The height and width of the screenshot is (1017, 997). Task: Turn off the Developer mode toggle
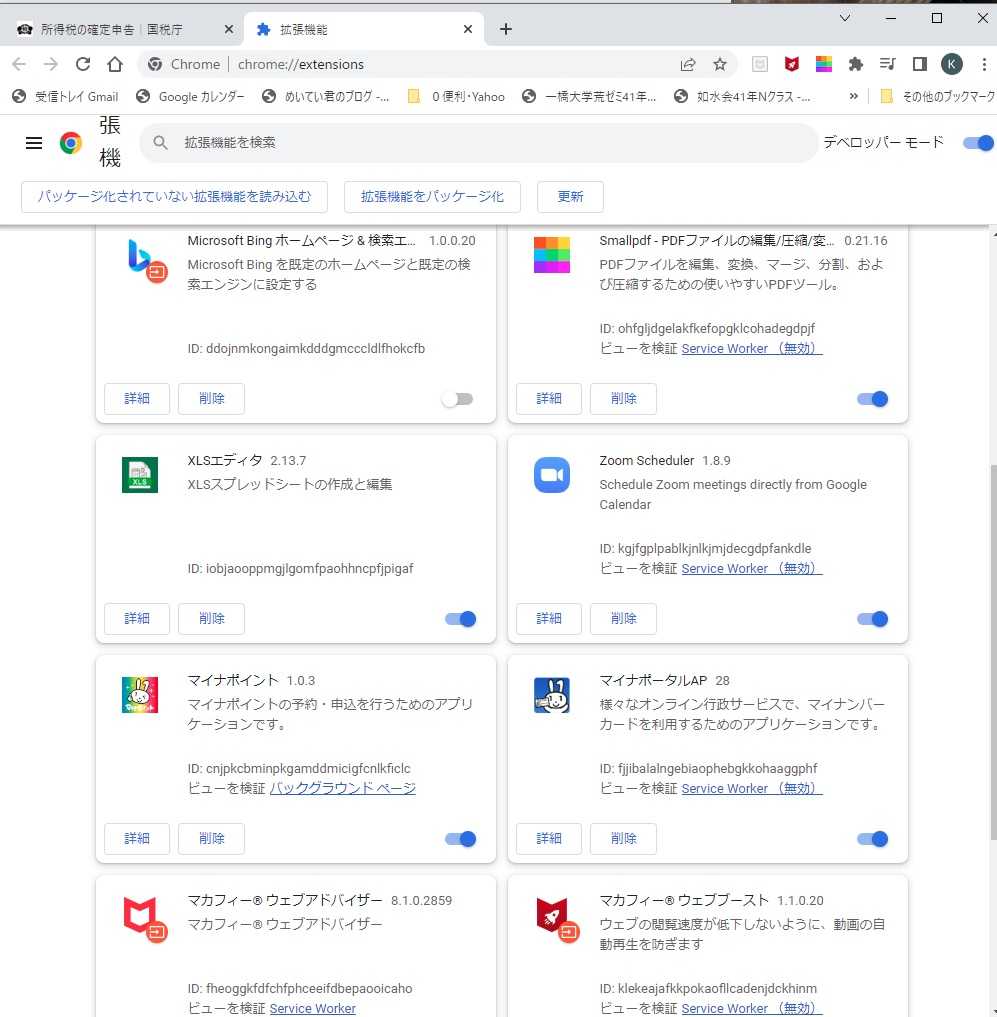977,143
